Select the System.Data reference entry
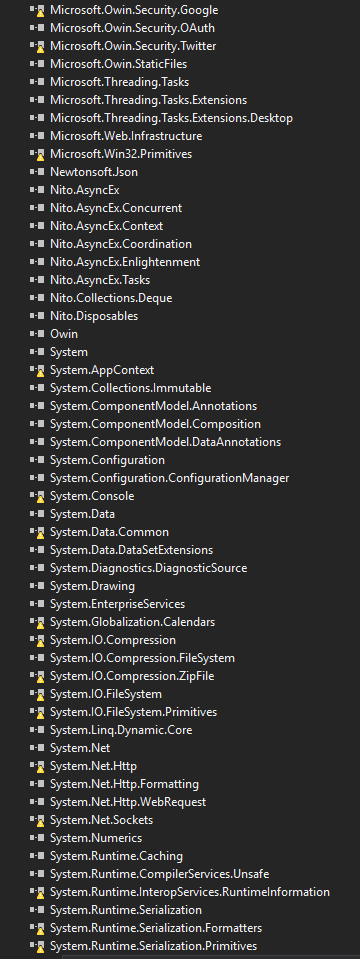 82,514
